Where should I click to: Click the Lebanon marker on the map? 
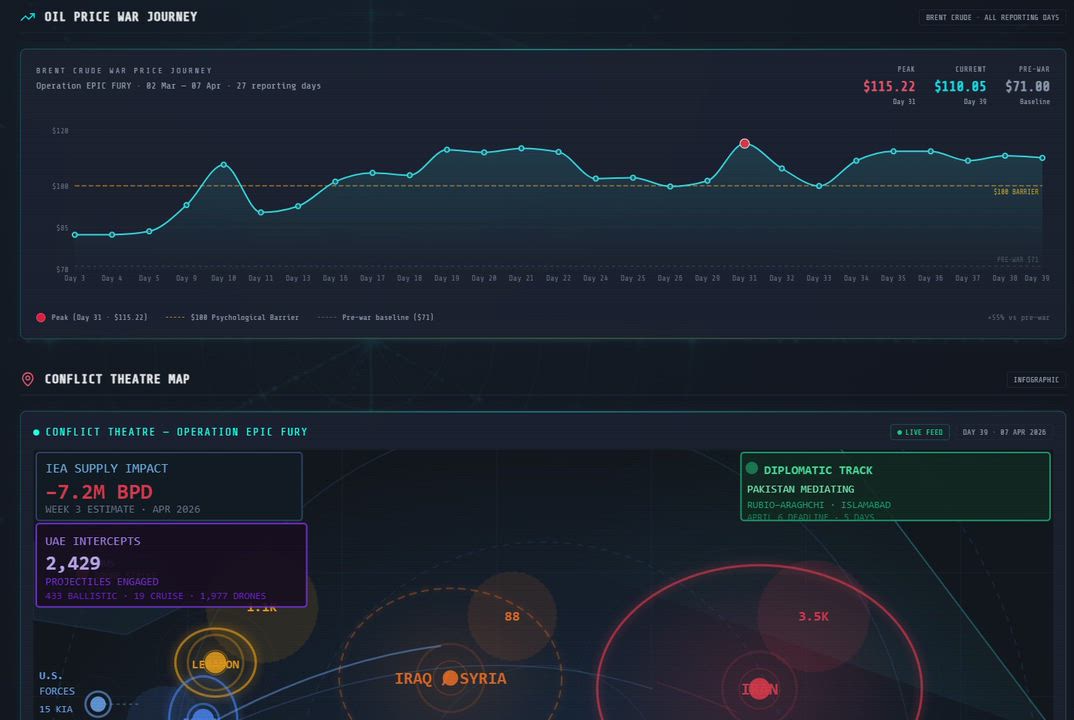point(216,662)
